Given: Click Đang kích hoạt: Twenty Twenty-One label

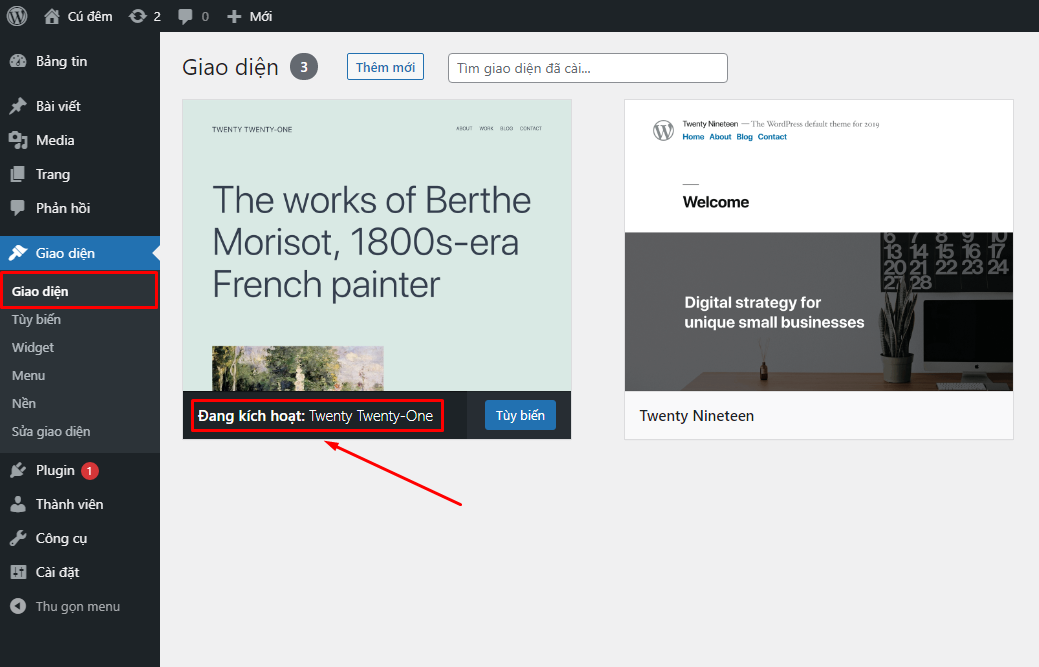Looking at the screenshot, I should click(315, 416).
